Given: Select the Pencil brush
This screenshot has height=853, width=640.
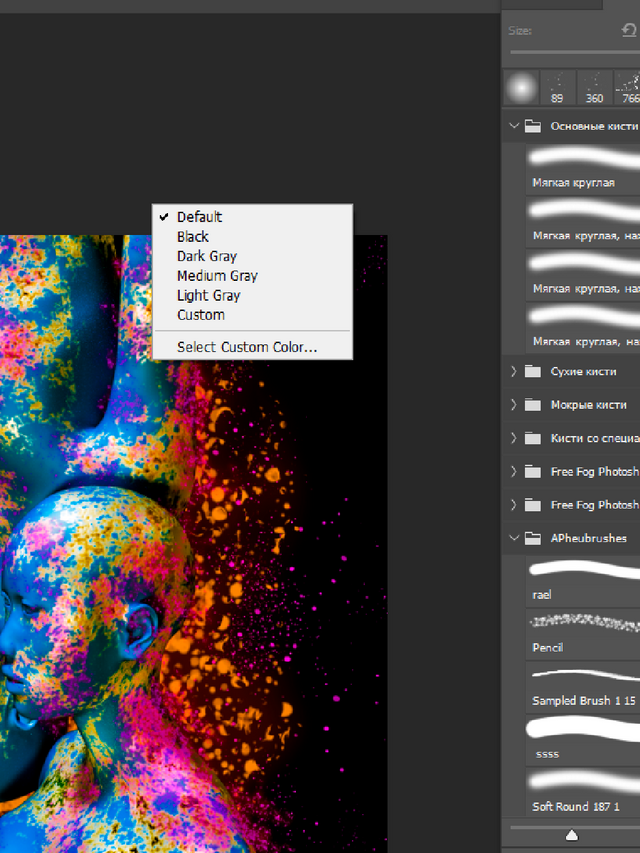Looking at the screenshot, I should pyautogui.click(x=583, y=634).
